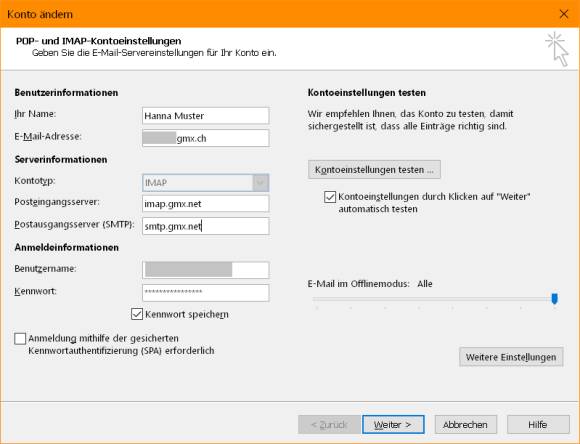Screen dimensions: 580x444
Task: Click the Kennwort password field
Action: pos(205,293)
